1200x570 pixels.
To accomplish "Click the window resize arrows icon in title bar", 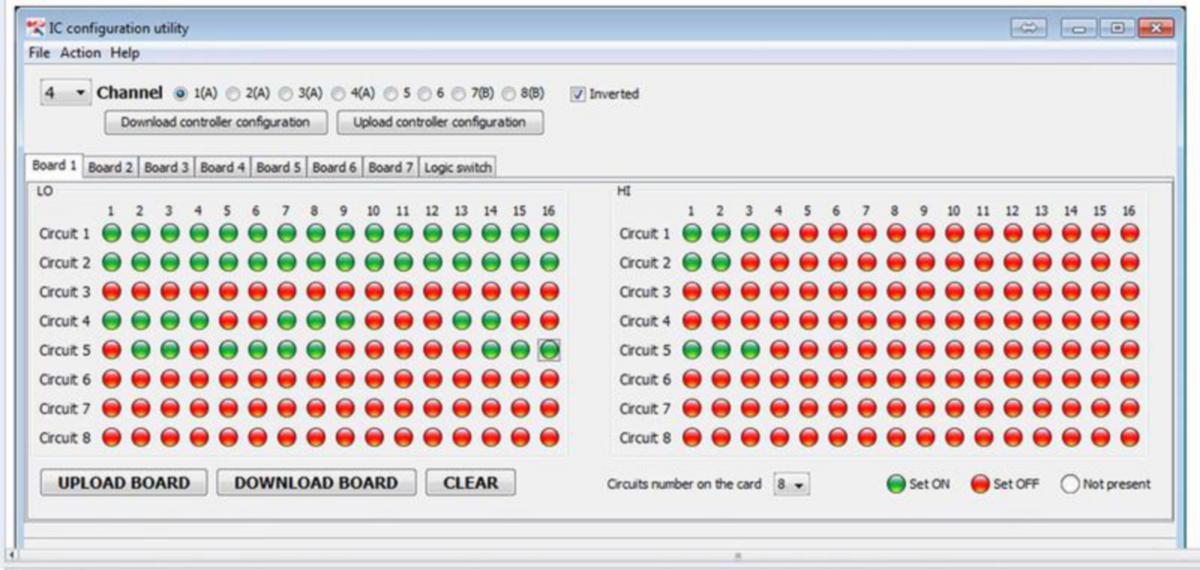I will point(1028,28).
